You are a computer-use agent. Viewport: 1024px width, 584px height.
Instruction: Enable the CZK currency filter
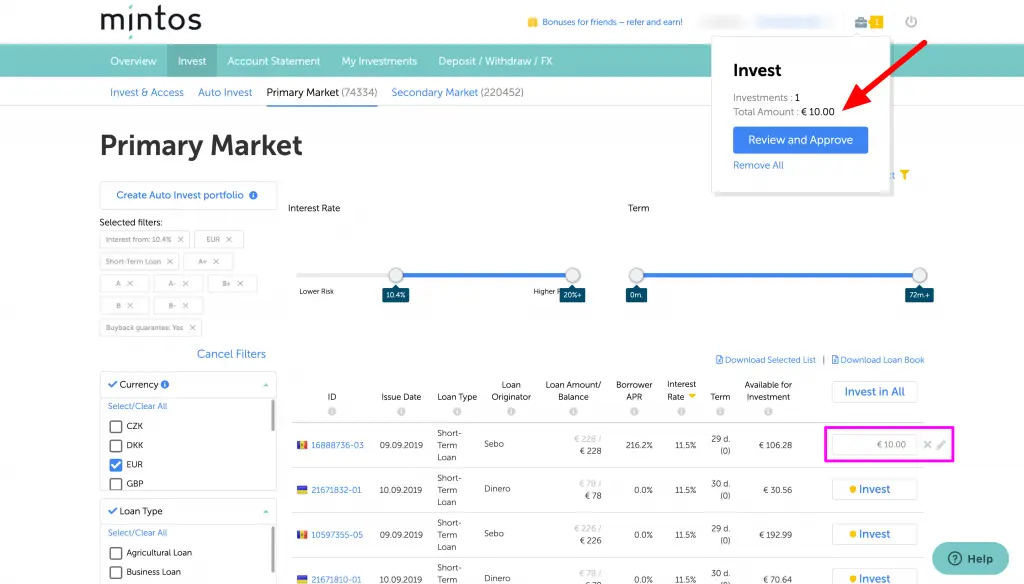pos(115,425)
